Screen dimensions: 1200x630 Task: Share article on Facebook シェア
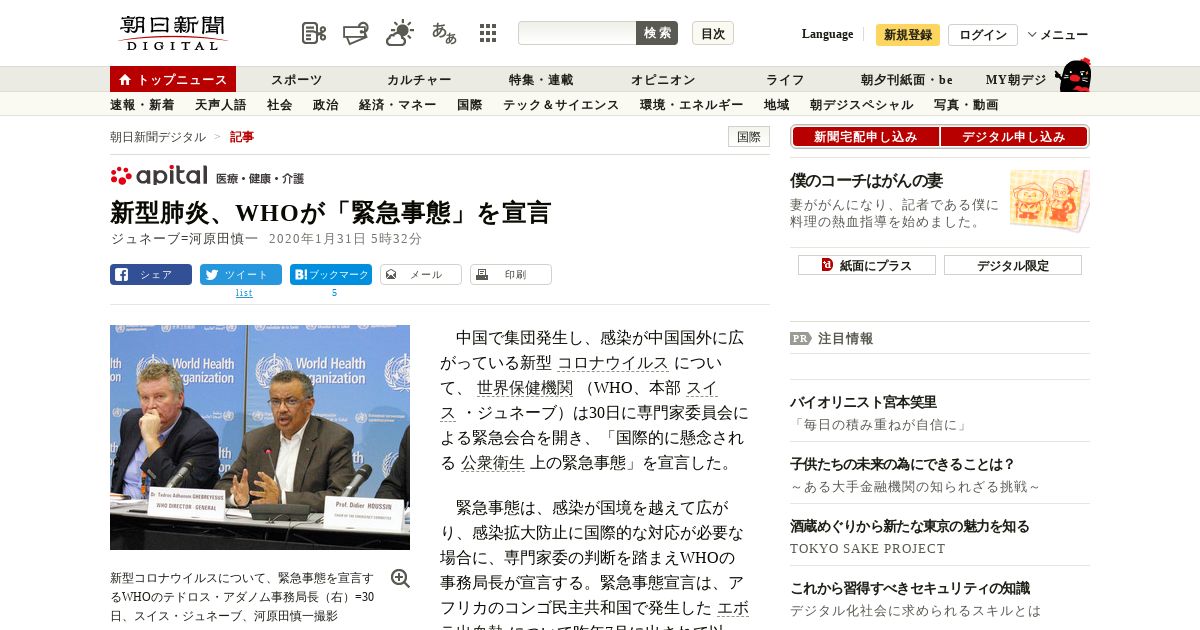[x=151, y=274]
